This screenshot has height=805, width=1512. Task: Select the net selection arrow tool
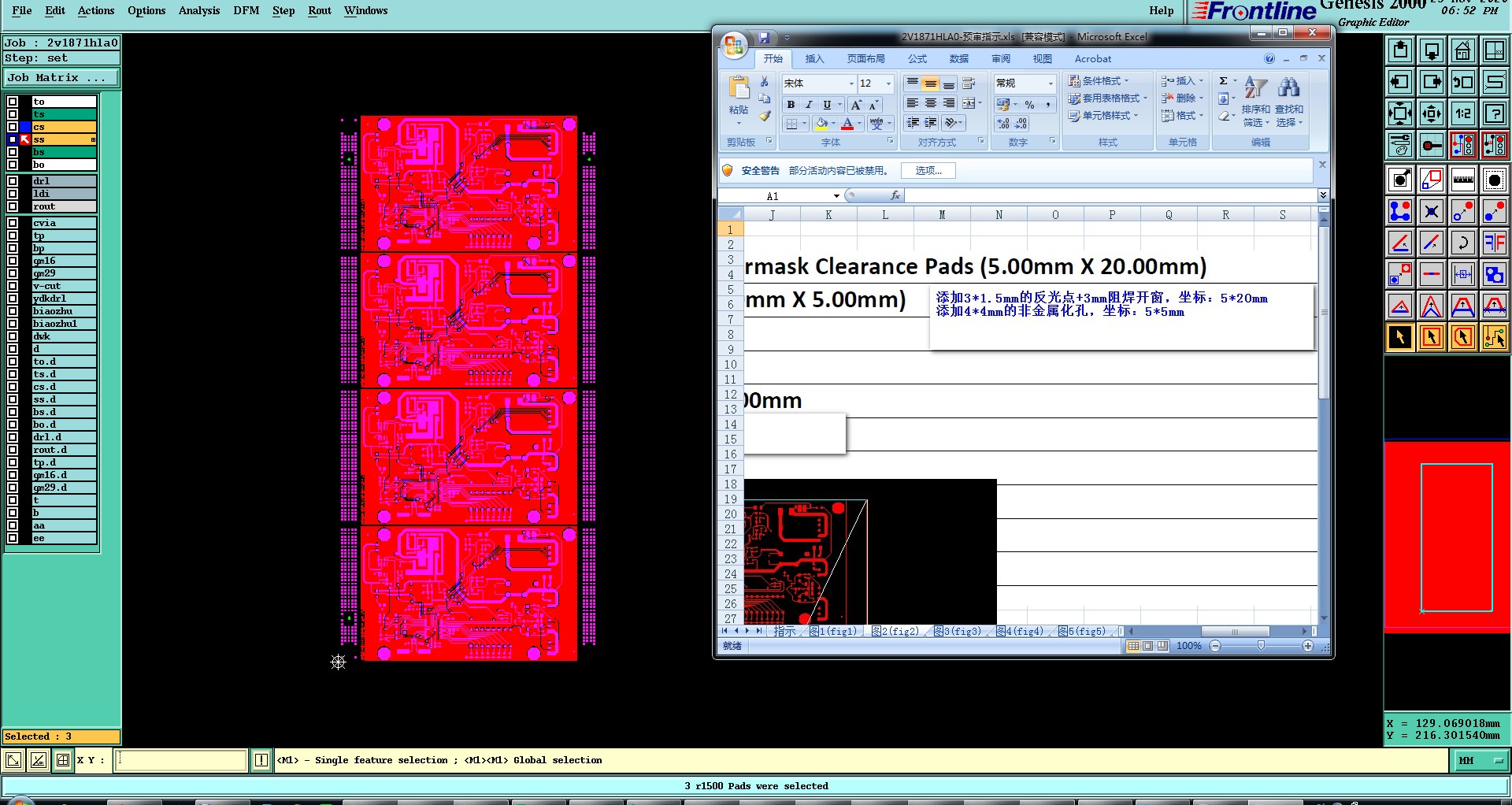point(1495,338)
